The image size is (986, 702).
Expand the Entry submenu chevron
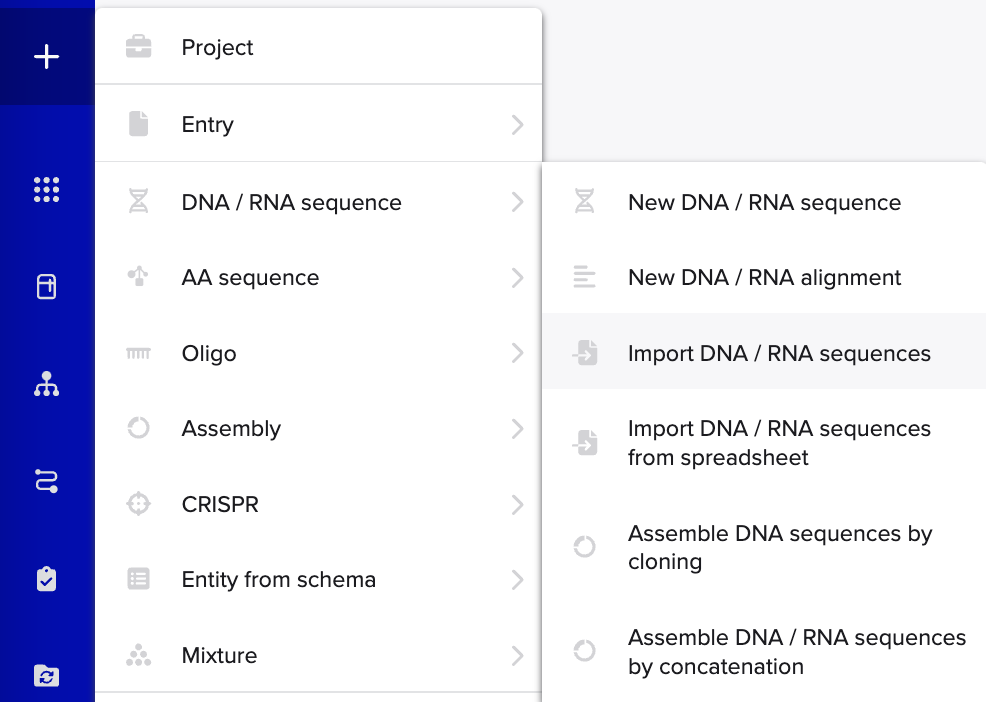click(x=518, y=125)
